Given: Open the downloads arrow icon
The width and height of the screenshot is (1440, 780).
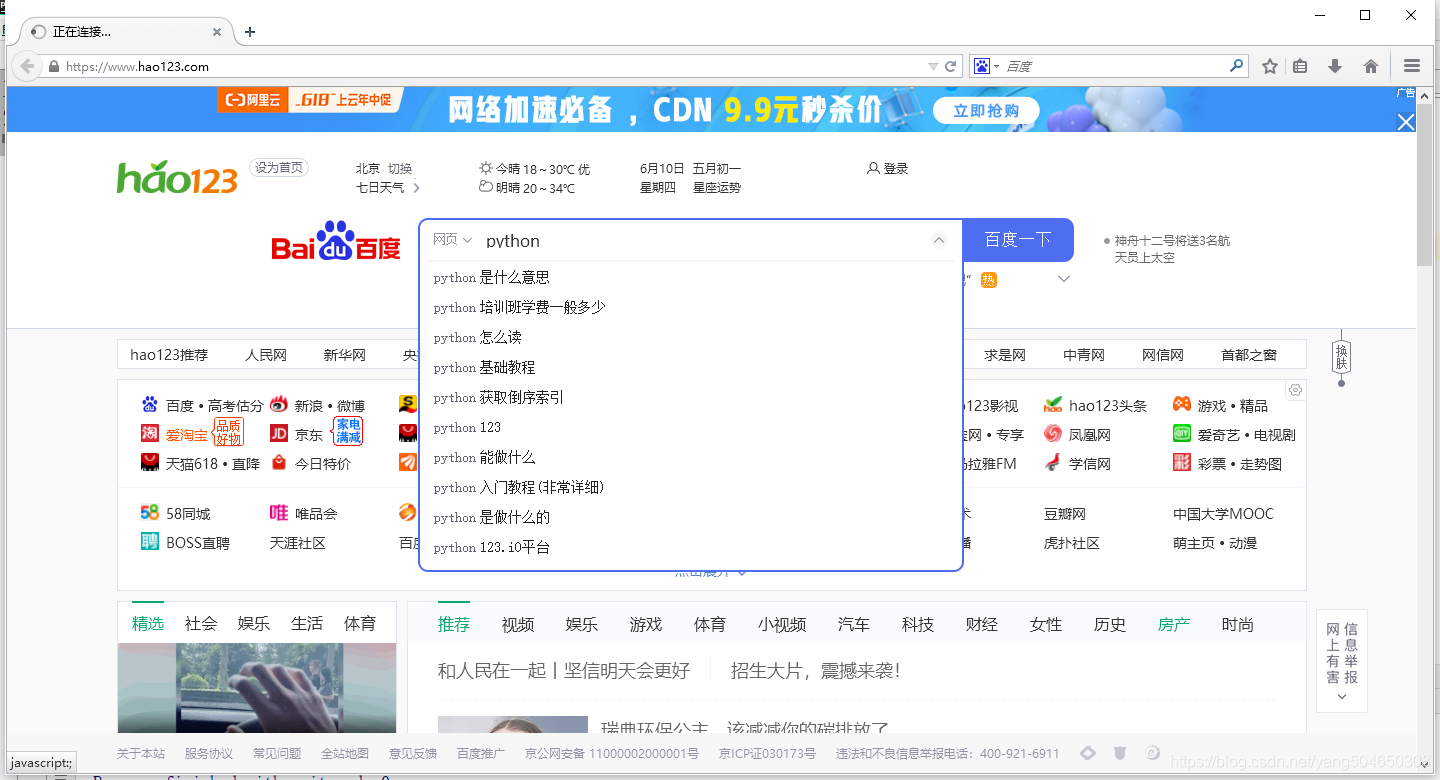Looking at the screenshot, I should coord(1335,66).
